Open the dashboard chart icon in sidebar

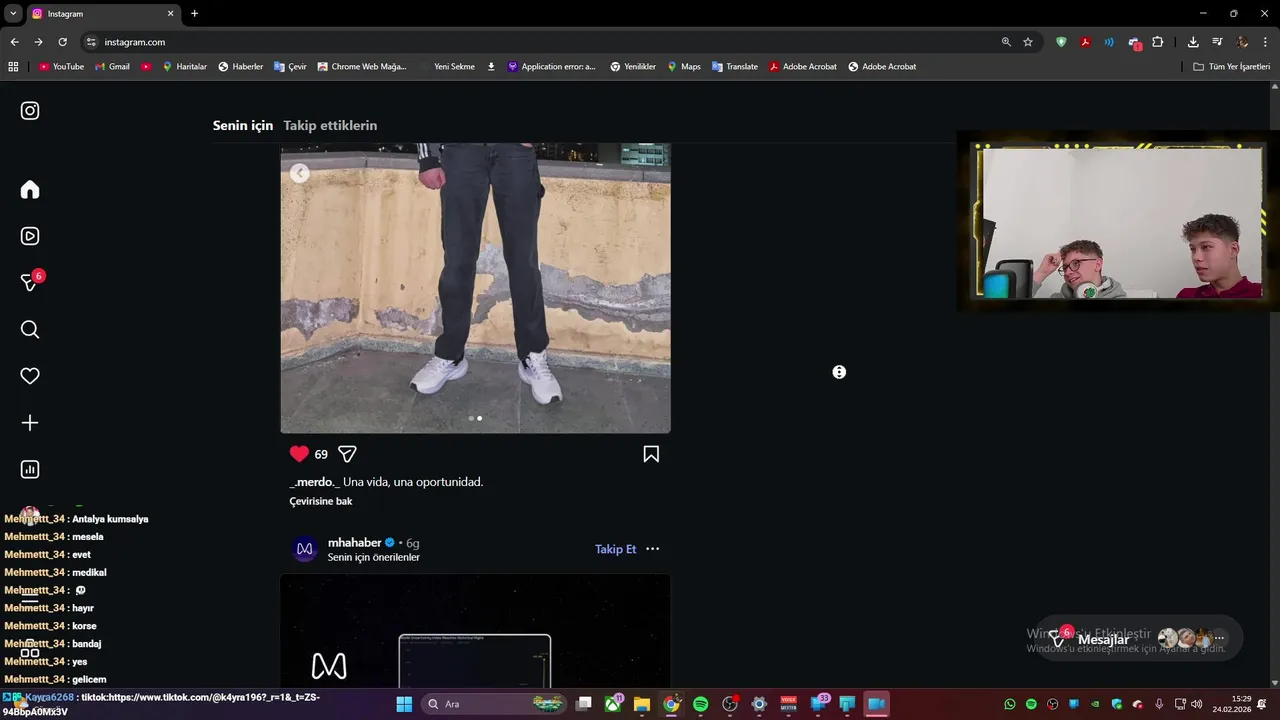point(30,470)
